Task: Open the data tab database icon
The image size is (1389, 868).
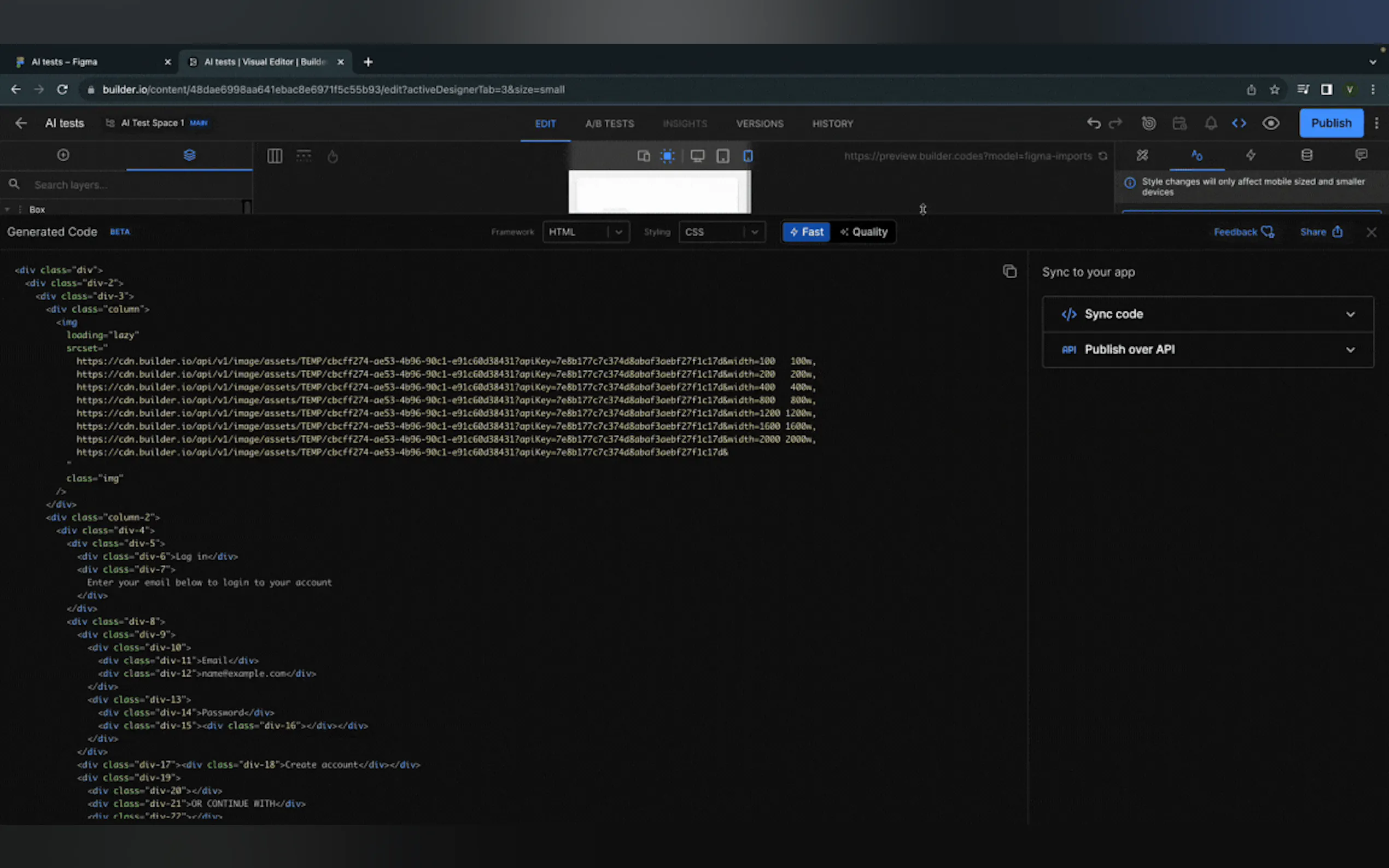Action: coord(1306,155)
